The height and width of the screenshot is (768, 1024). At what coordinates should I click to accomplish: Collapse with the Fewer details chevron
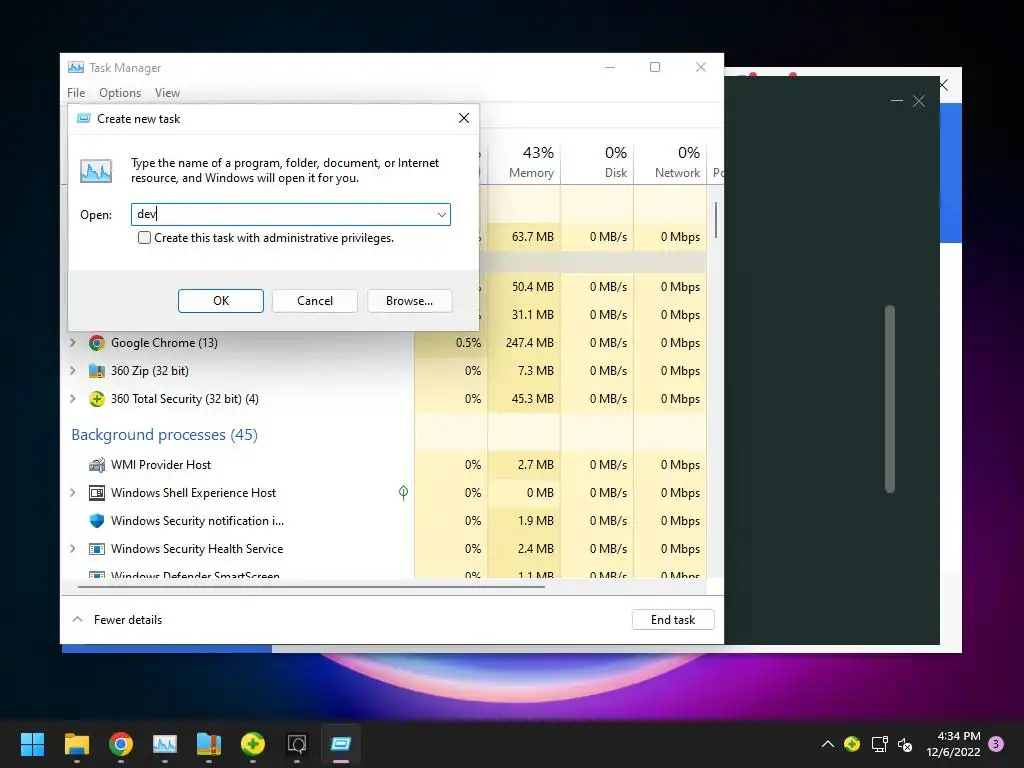pyautogui.click(x=78, y=619)
